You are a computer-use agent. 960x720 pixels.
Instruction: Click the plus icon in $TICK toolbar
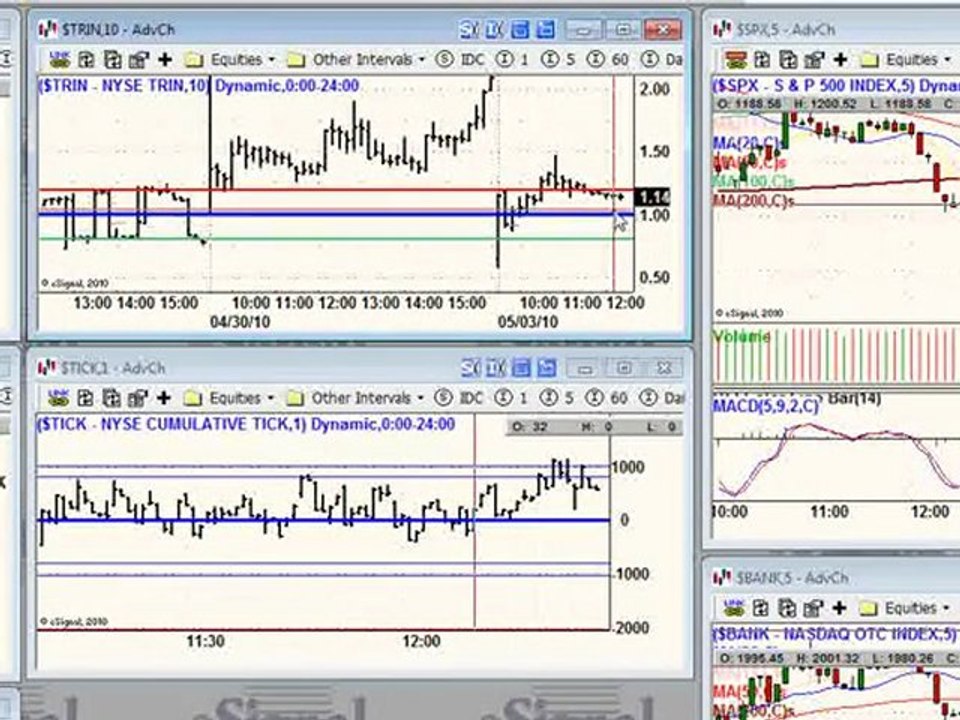coord(163,398)
